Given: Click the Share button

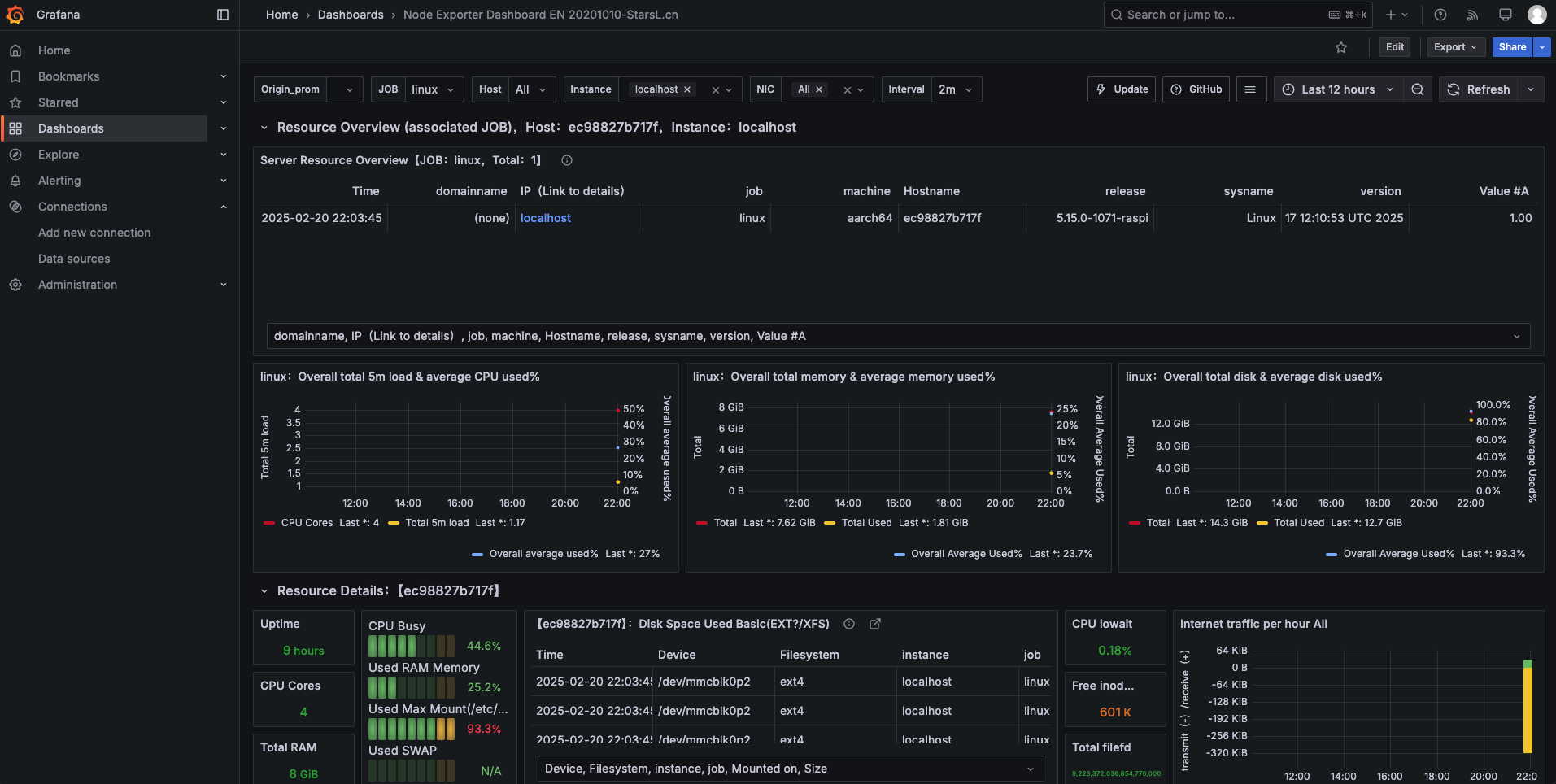Looking at the screenshot, I should [x=1512, y=47].
